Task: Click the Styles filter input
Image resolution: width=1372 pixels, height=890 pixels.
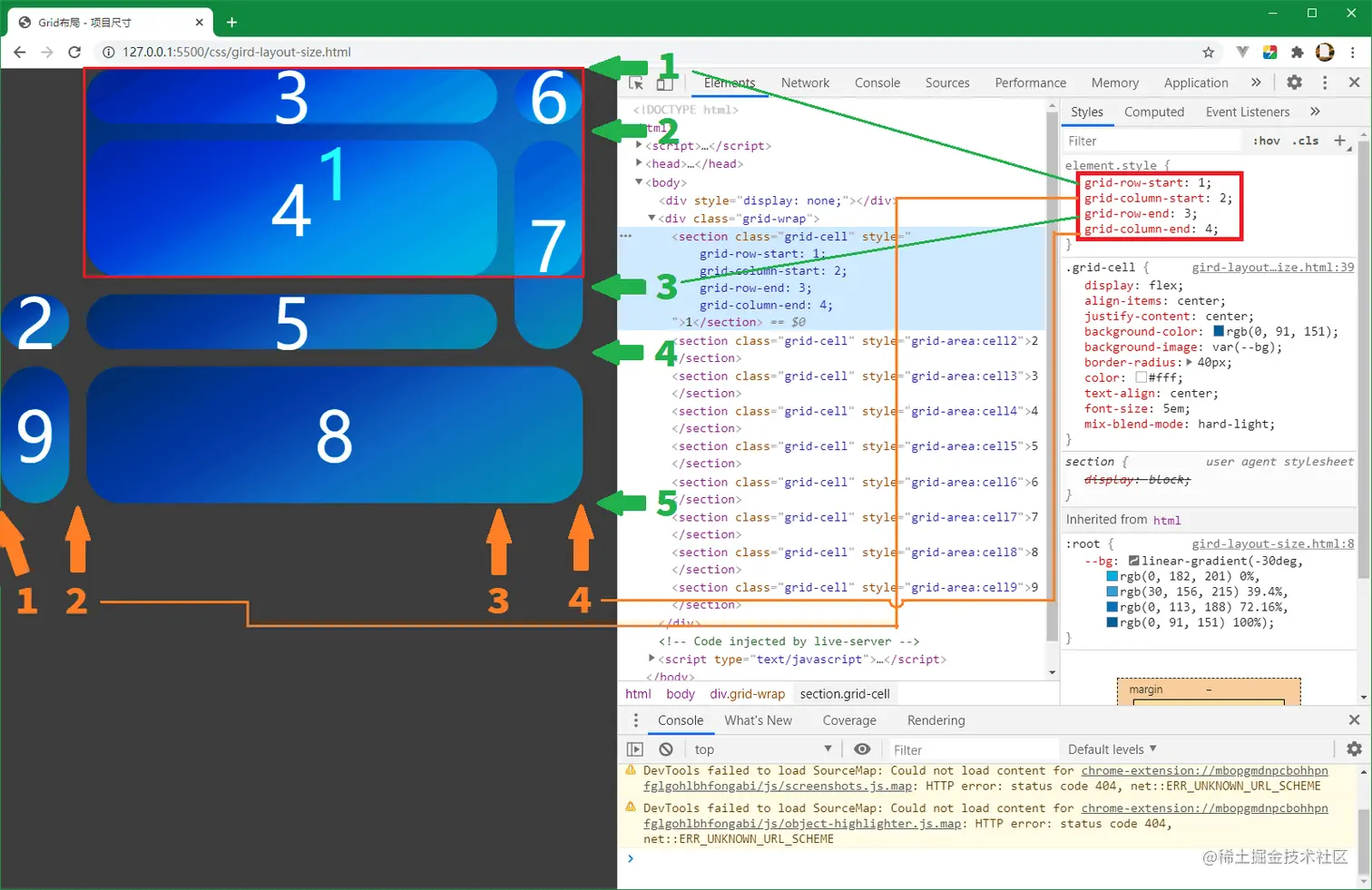Action: pyautogui.click(x=1152, y=141)
